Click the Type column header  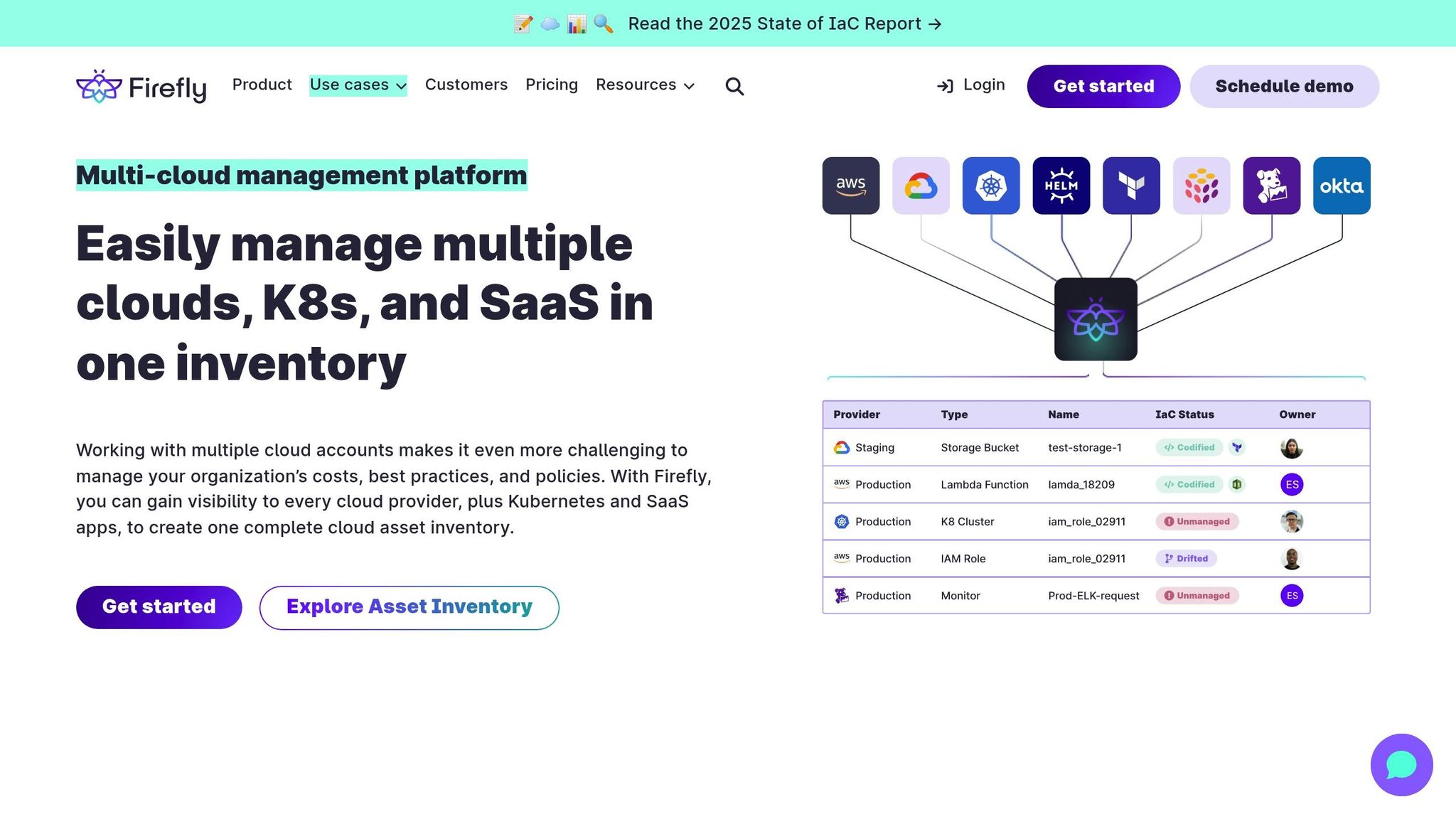tap(954, 414)
